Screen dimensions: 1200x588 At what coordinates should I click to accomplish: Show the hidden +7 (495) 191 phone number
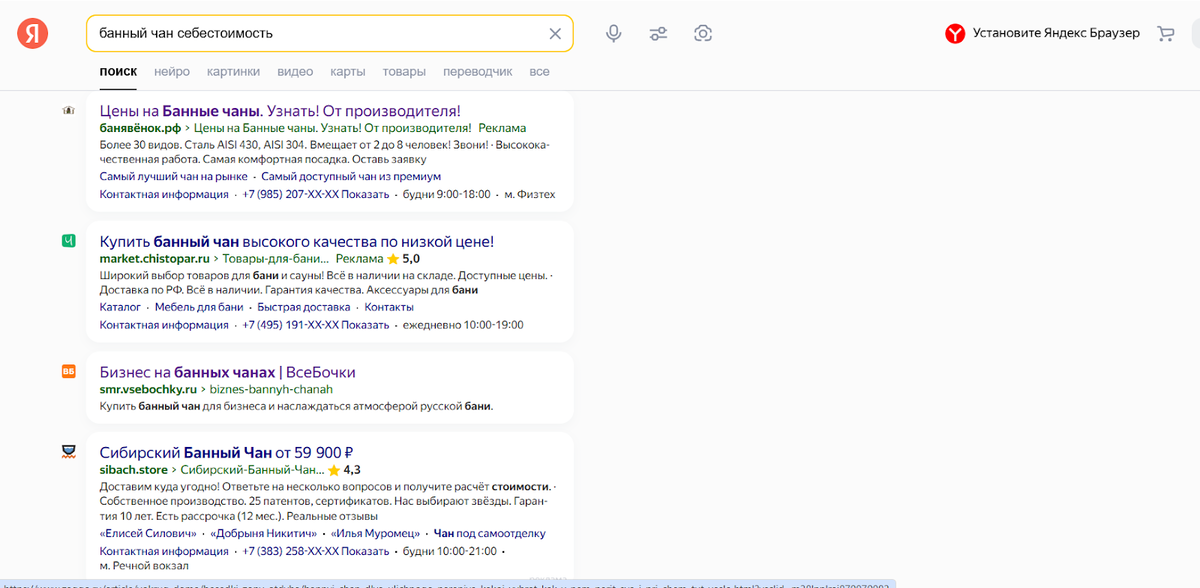(x=316, y=325)
